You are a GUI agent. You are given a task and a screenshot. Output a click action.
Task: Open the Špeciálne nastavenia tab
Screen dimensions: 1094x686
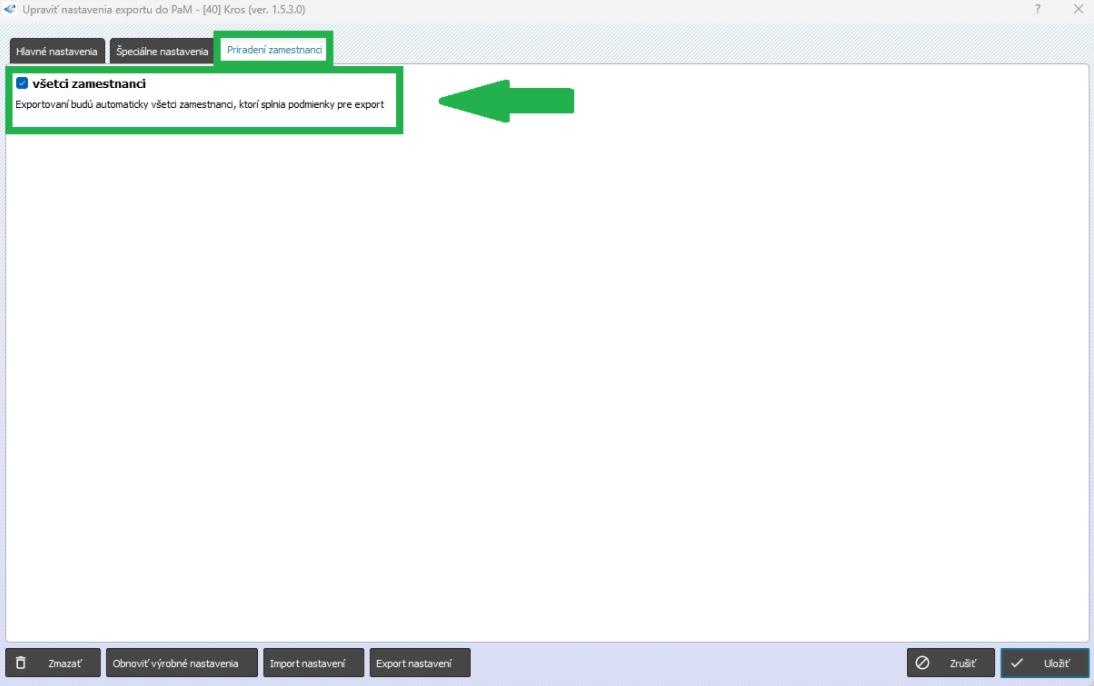tap(162, 51)
